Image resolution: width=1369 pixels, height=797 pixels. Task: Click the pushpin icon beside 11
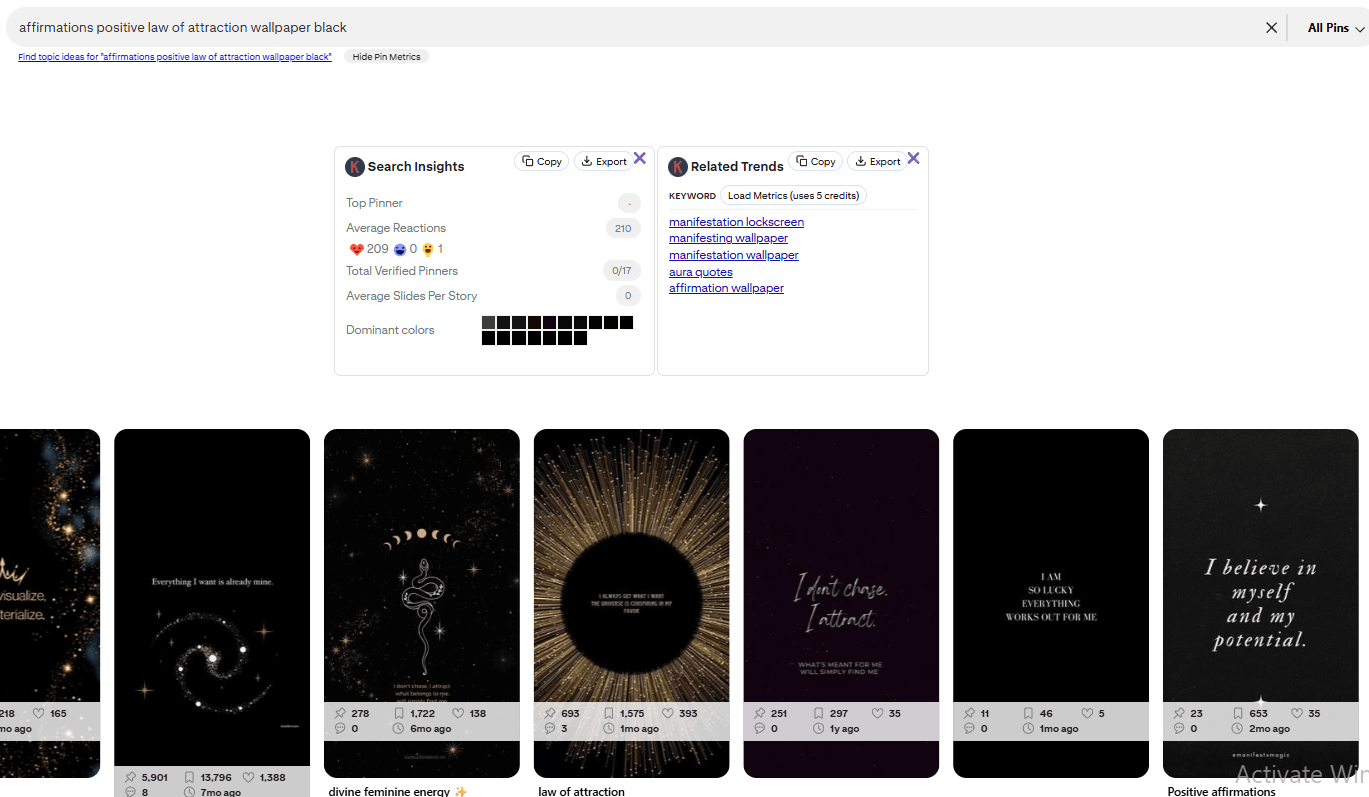969,713
